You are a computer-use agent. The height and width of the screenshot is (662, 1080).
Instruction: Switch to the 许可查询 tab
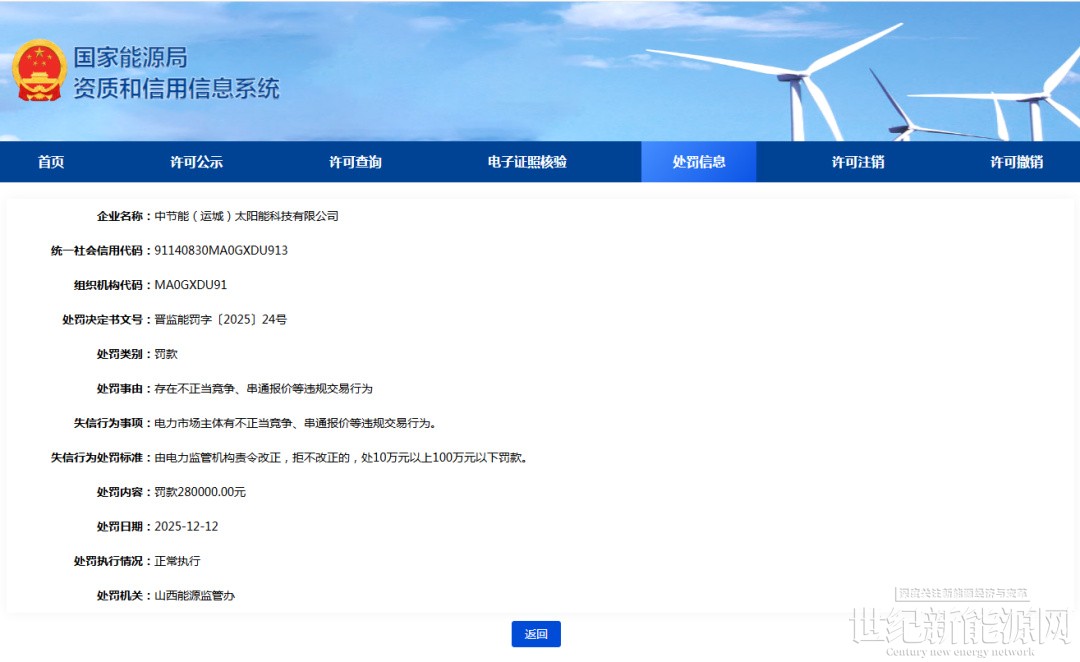click(355, 162)
